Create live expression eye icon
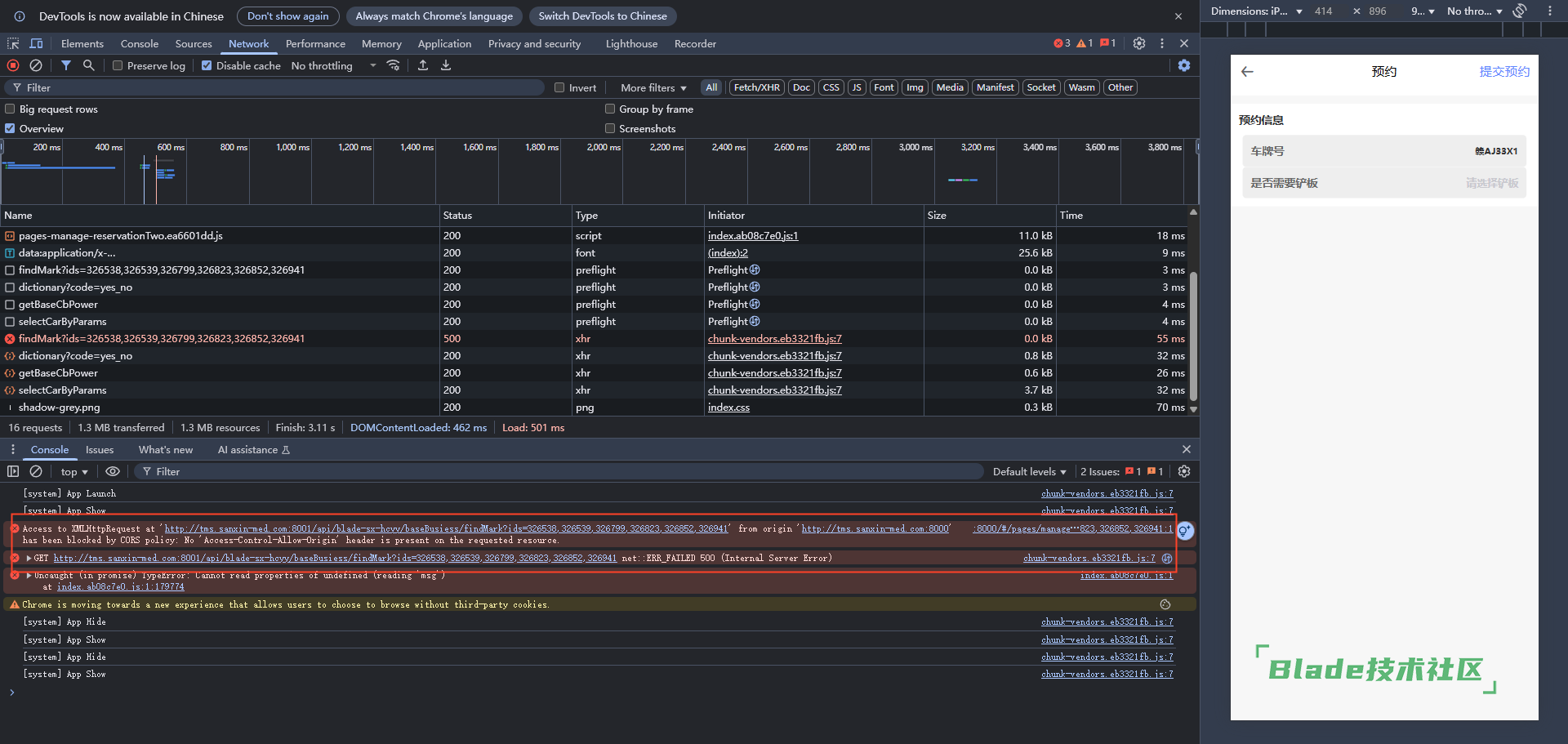This screenshot has width=1568, height=744. (x=113, y=471)
